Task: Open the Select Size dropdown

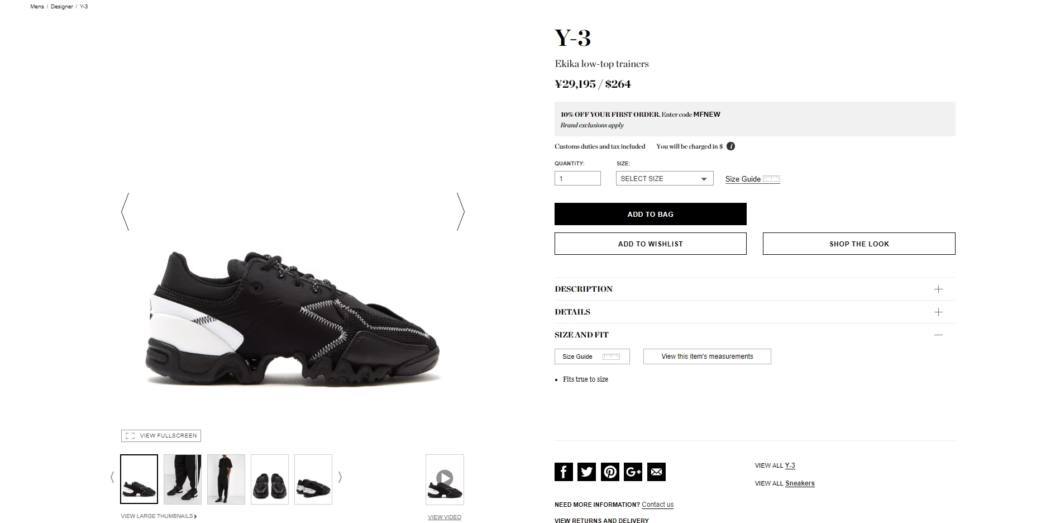Action: pos(665,178)
